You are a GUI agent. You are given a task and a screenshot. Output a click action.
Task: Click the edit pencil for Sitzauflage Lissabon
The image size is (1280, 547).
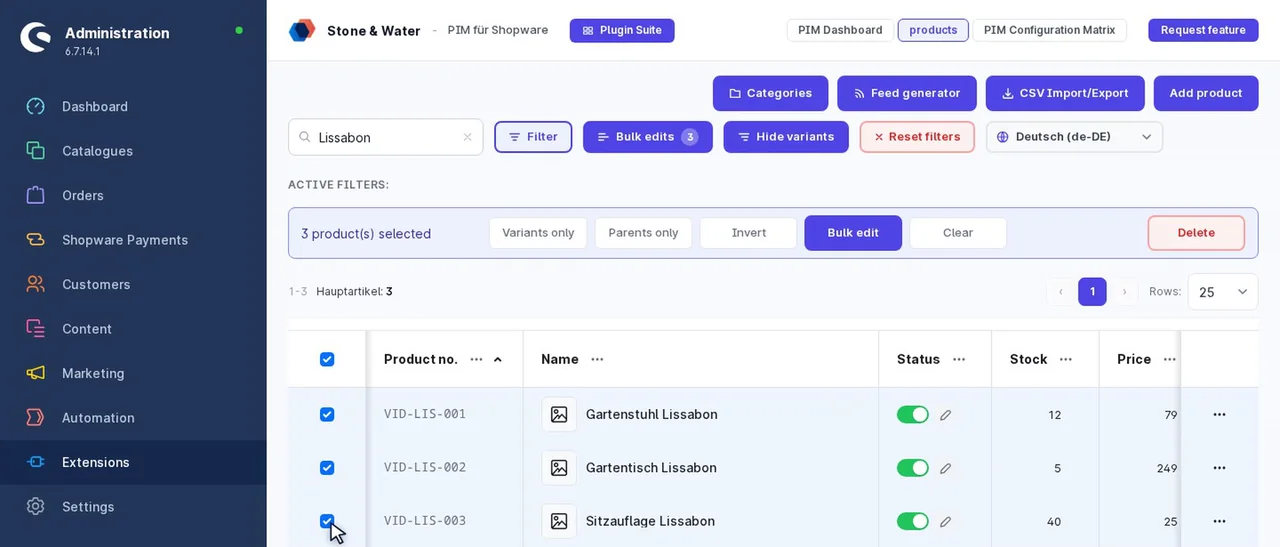pyautogui.click(x=946, y=521)
